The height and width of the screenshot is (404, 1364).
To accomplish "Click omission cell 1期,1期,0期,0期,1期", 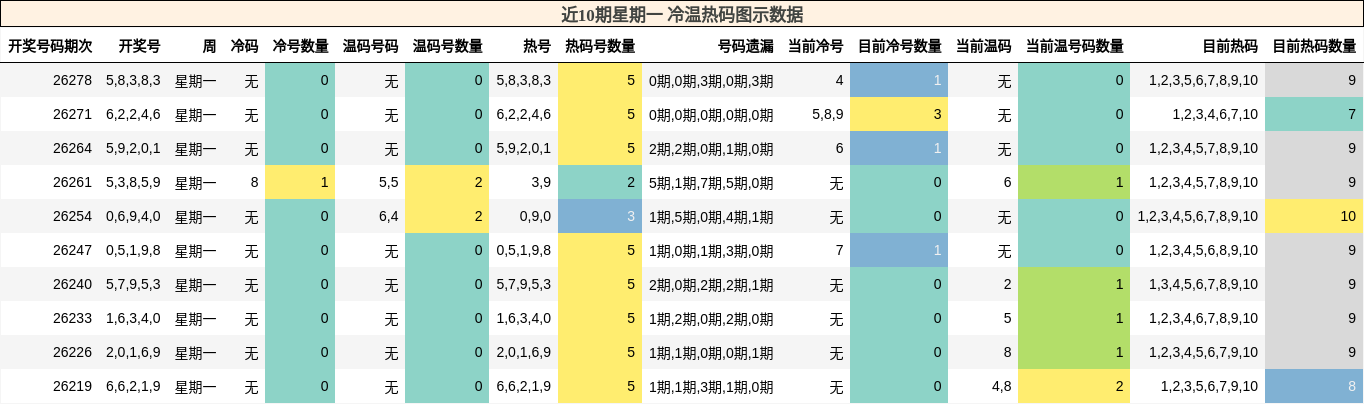I will [x=711, y=353].
